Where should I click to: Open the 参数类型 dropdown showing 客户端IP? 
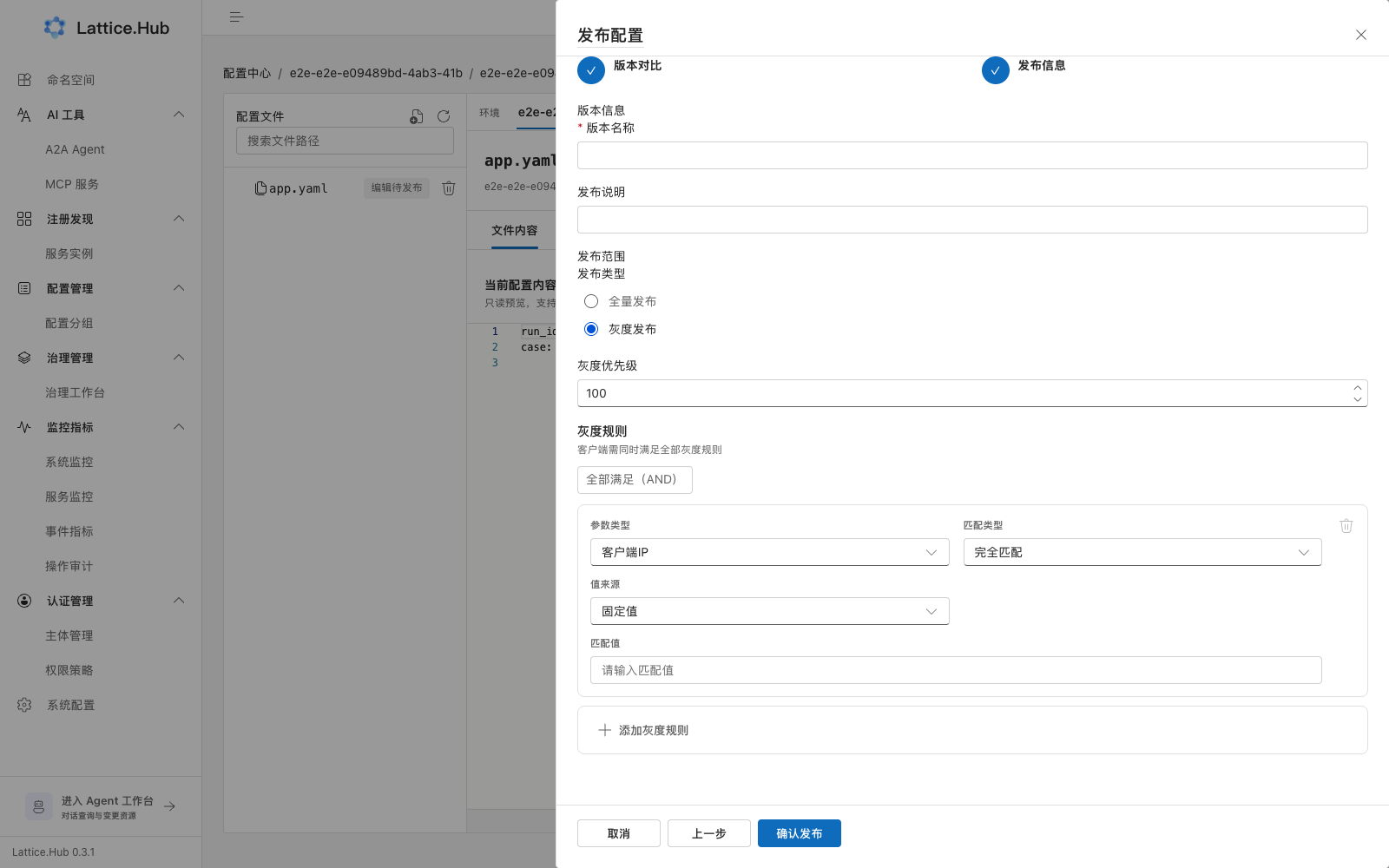(x=770, y=552)
